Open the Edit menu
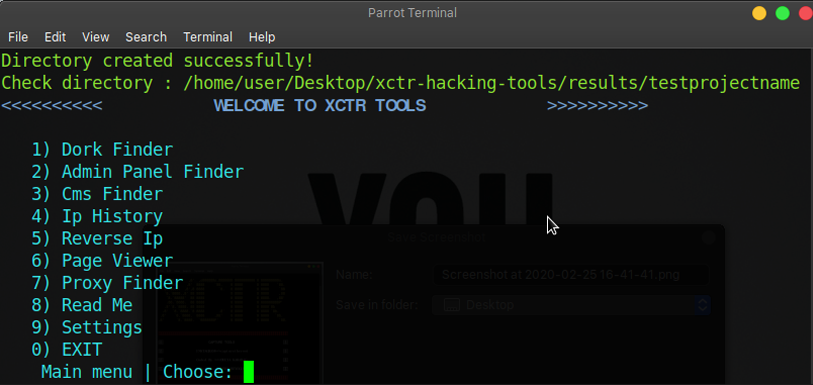Viewport: 813px width, 385px height. tap(55, 37)
